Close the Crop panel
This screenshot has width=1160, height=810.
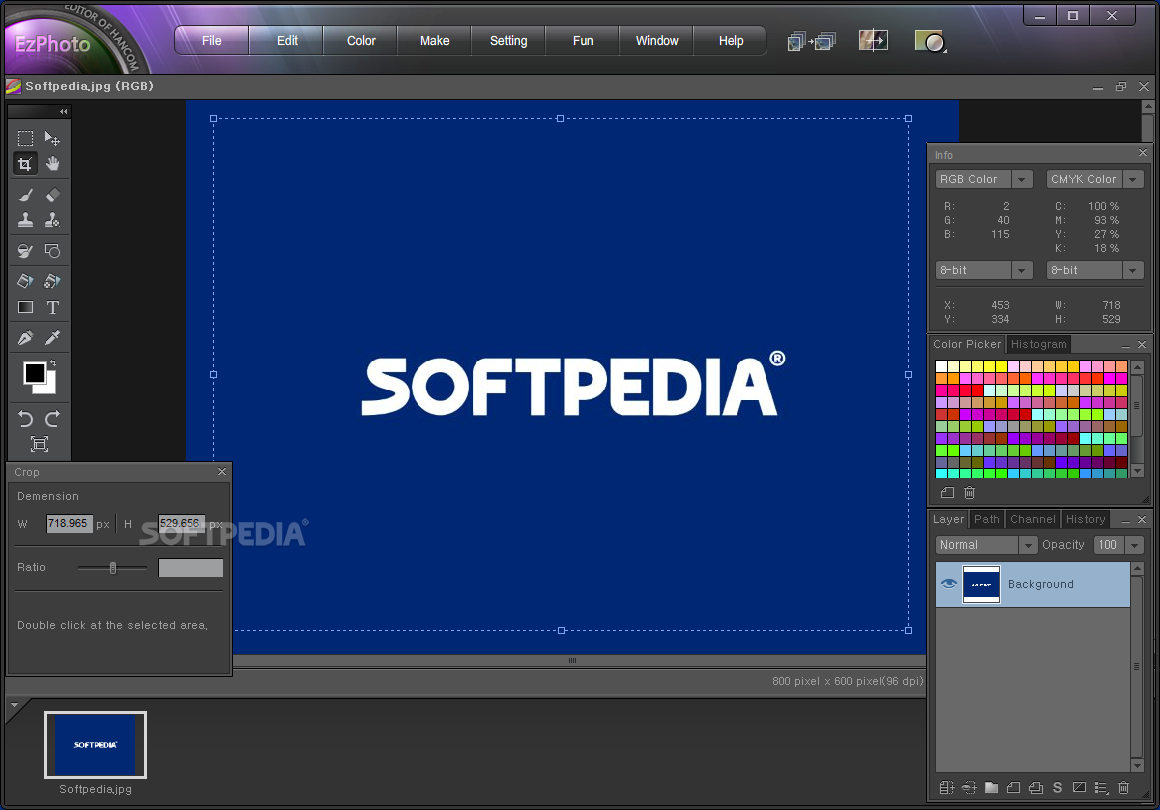point(222,471)
